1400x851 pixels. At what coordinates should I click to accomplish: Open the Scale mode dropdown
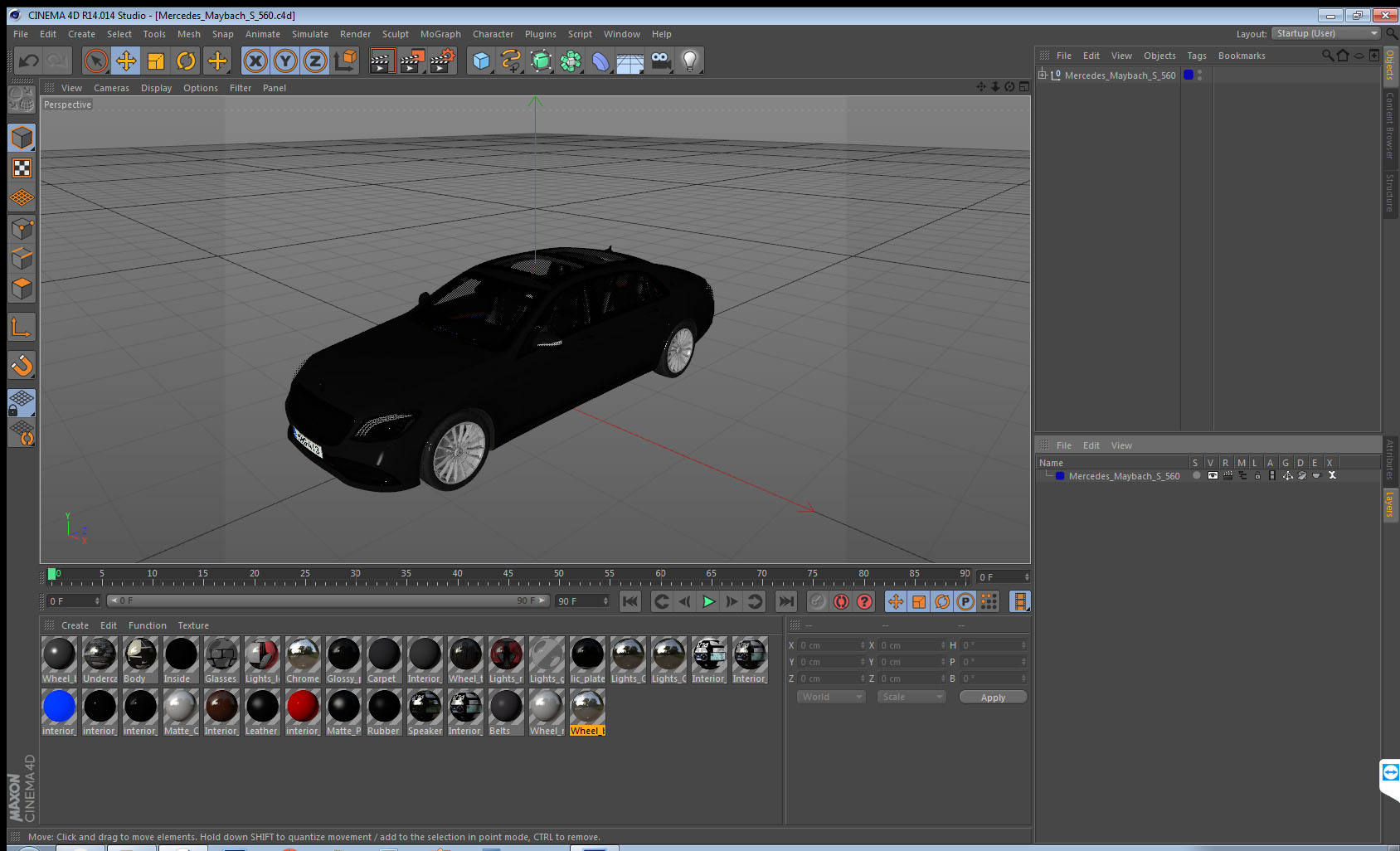[911, 697]
